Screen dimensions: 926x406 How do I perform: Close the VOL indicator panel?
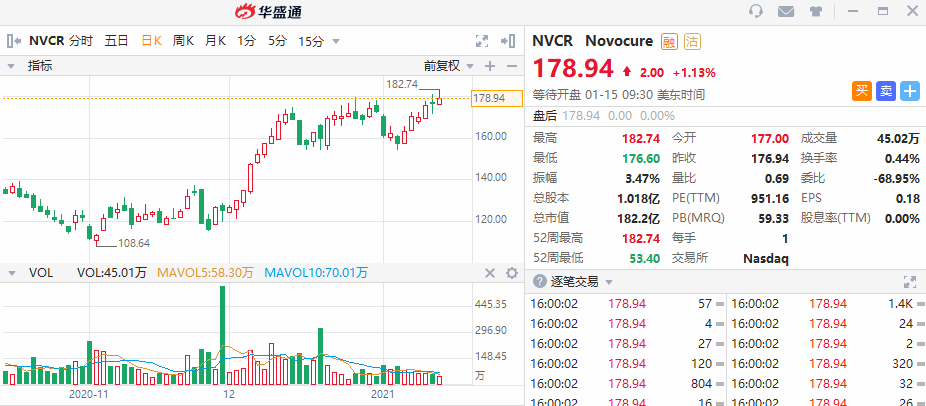pos(490,272)
